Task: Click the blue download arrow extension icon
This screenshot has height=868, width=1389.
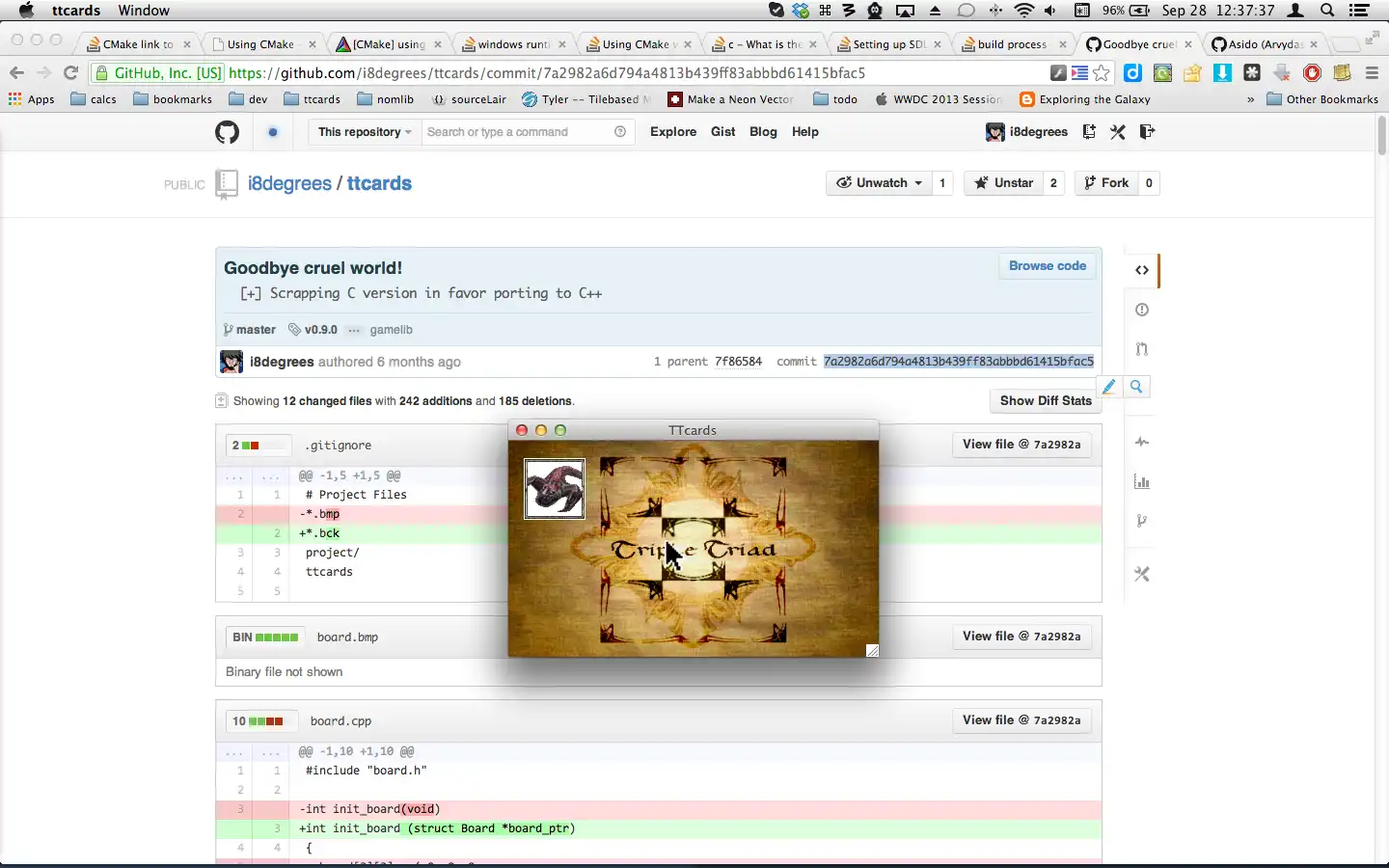Action: (x=1222, y=72)
